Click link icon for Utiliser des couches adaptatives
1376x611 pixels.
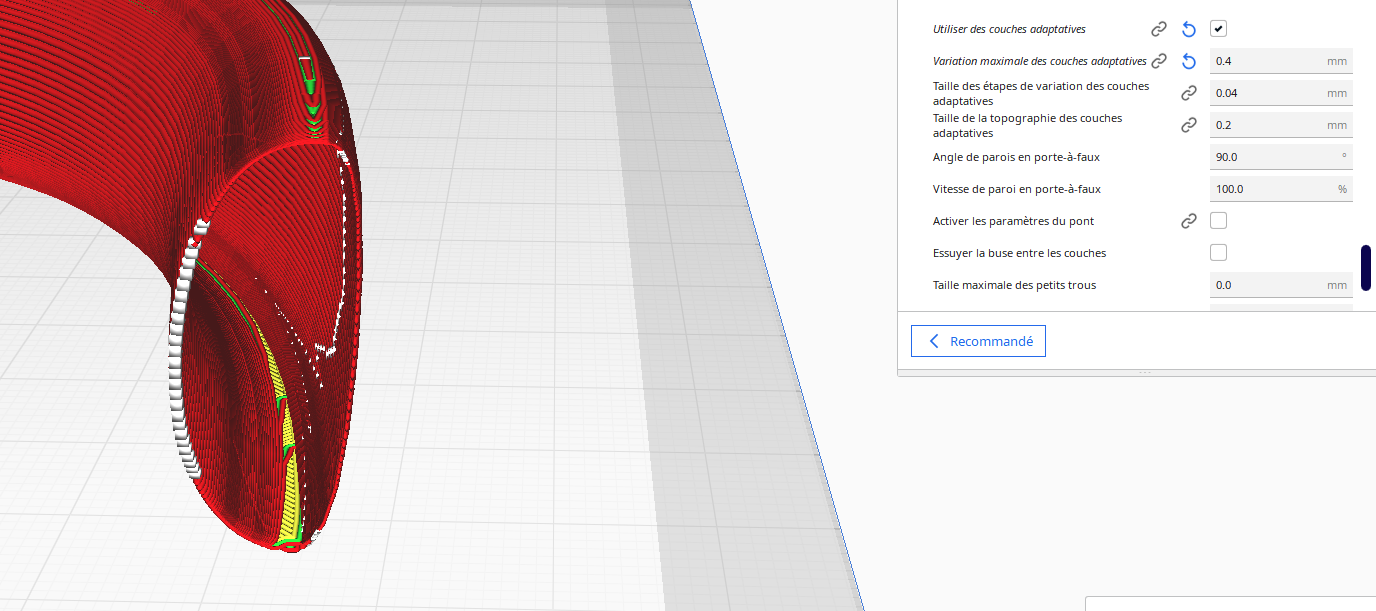1159,29
